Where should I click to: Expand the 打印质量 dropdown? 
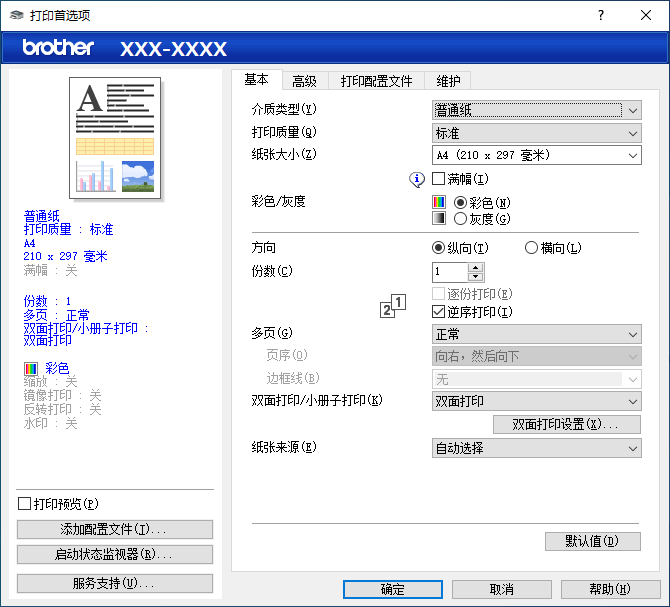pos(536,133)
